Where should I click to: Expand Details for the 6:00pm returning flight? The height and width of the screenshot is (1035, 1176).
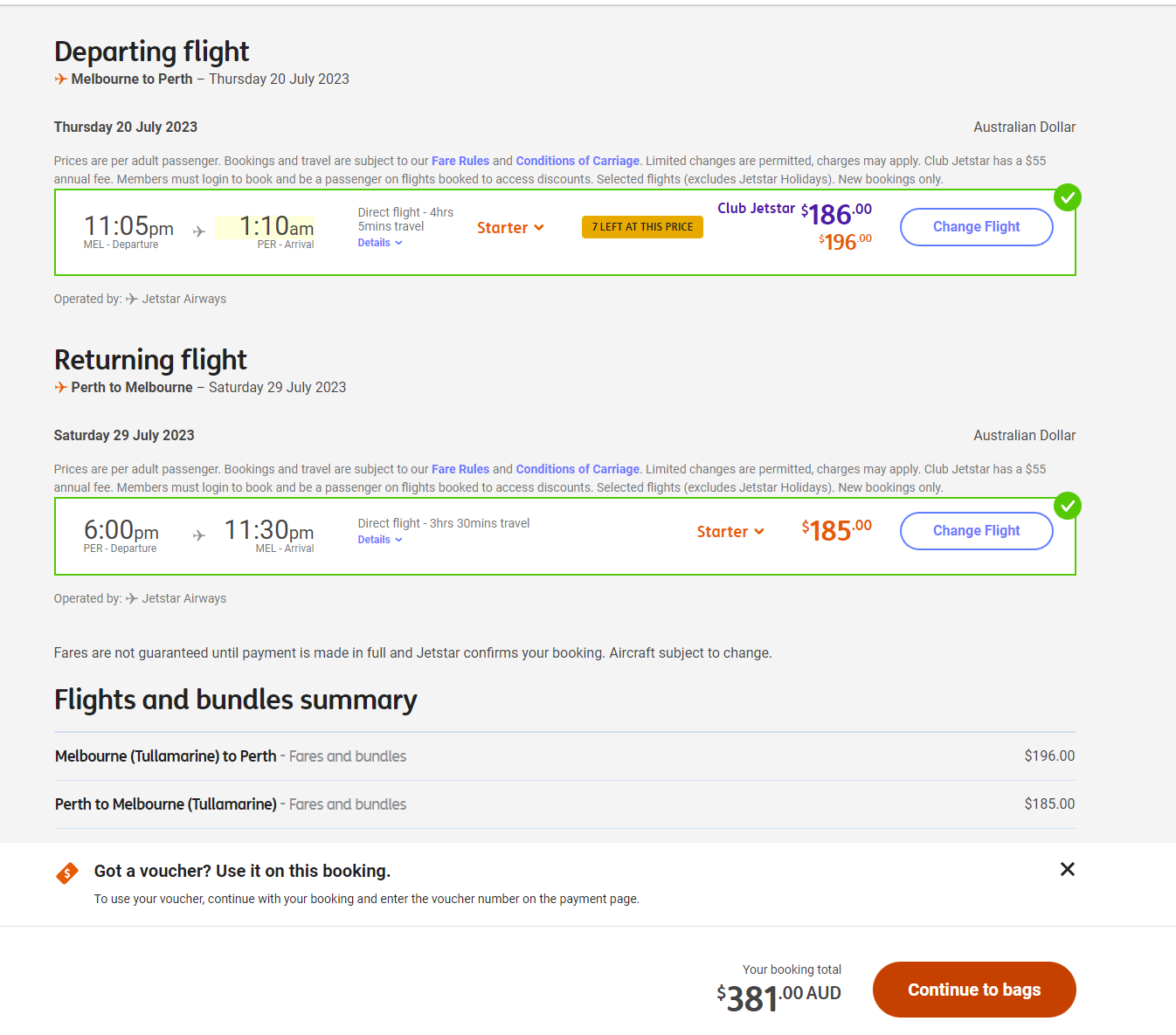click(380, 540)
